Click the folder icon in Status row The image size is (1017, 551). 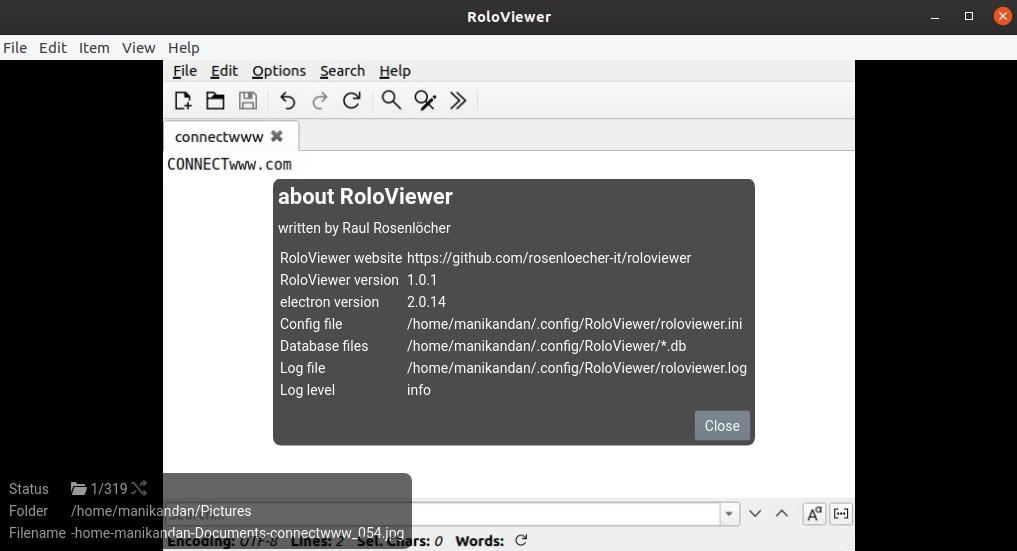(78, 488)
